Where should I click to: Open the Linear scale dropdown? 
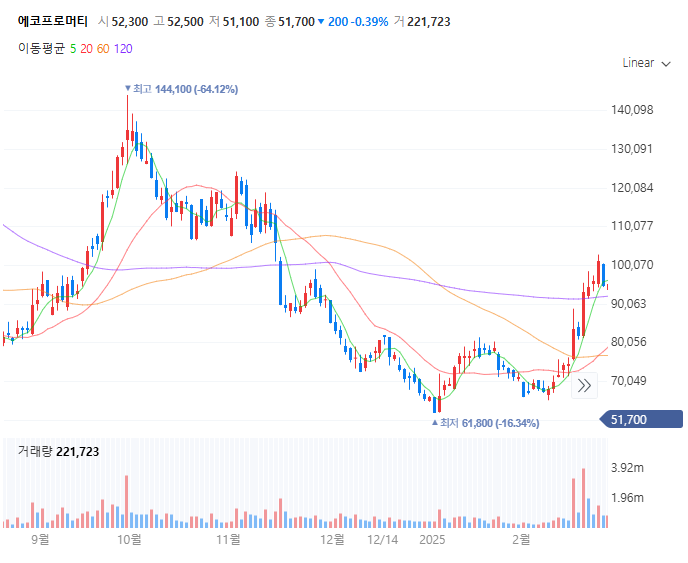click(646, 63)
